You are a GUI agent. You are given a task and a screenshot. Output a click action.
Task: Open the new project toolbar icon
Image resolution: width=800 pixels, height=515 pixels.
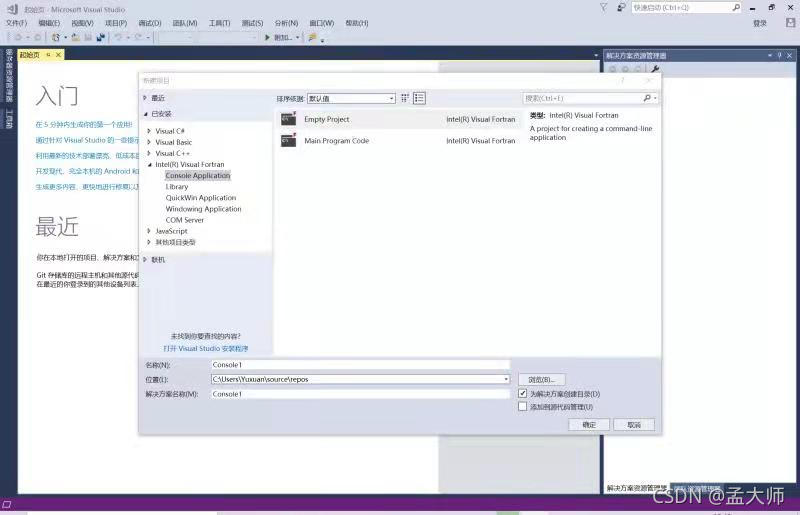coord(56,37)
